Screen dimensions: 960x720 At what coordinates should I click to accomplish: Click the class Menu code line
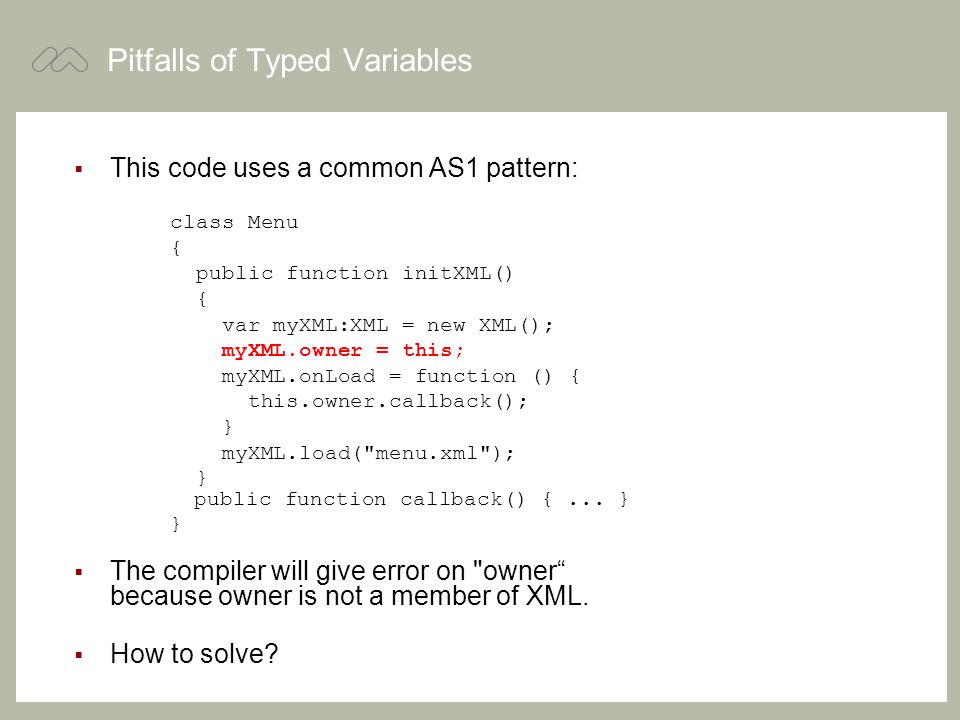click(x=234, y=222)
